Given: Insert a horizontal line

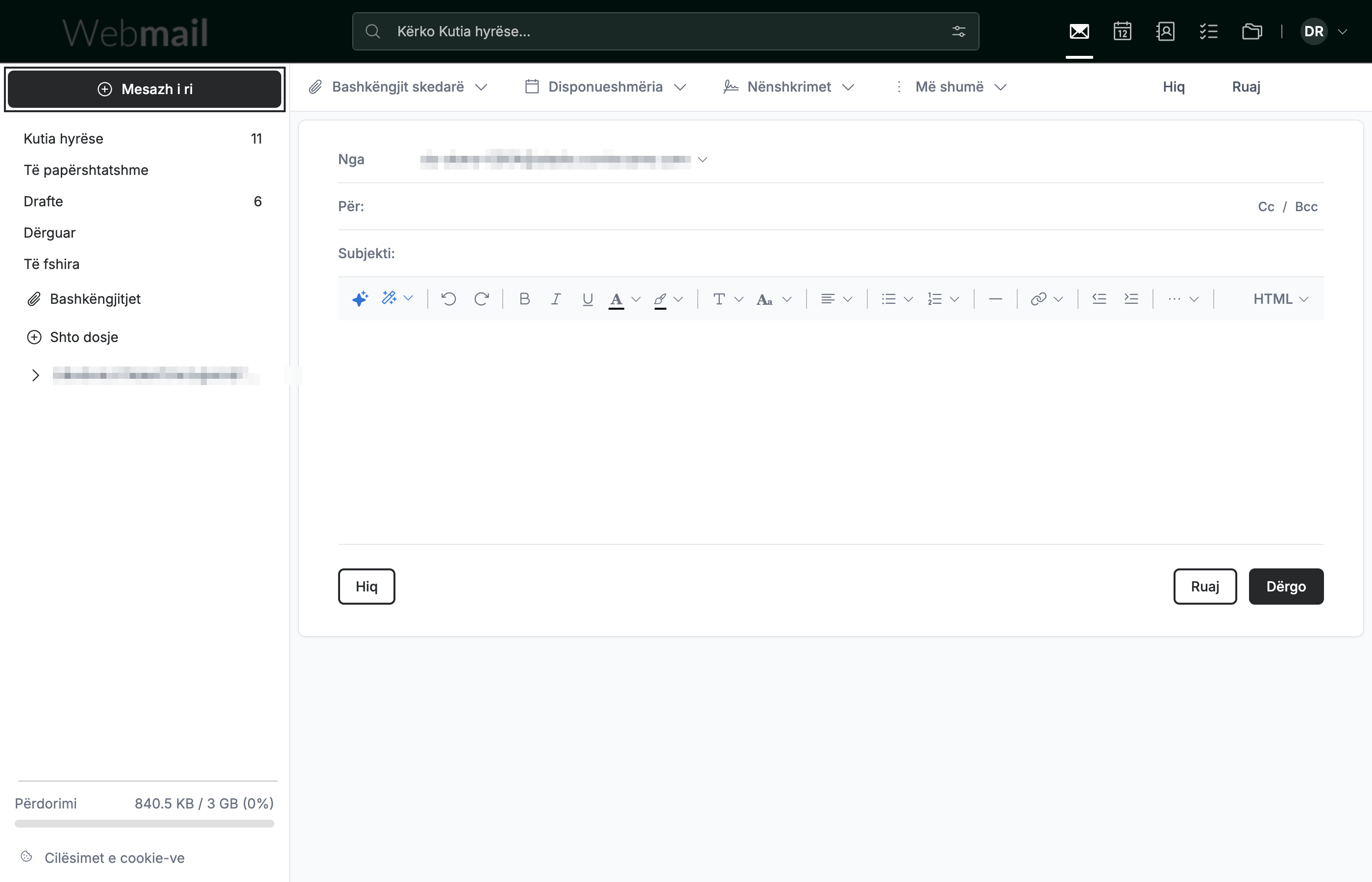Looking at the screenshot, I should tap(995, 298).
